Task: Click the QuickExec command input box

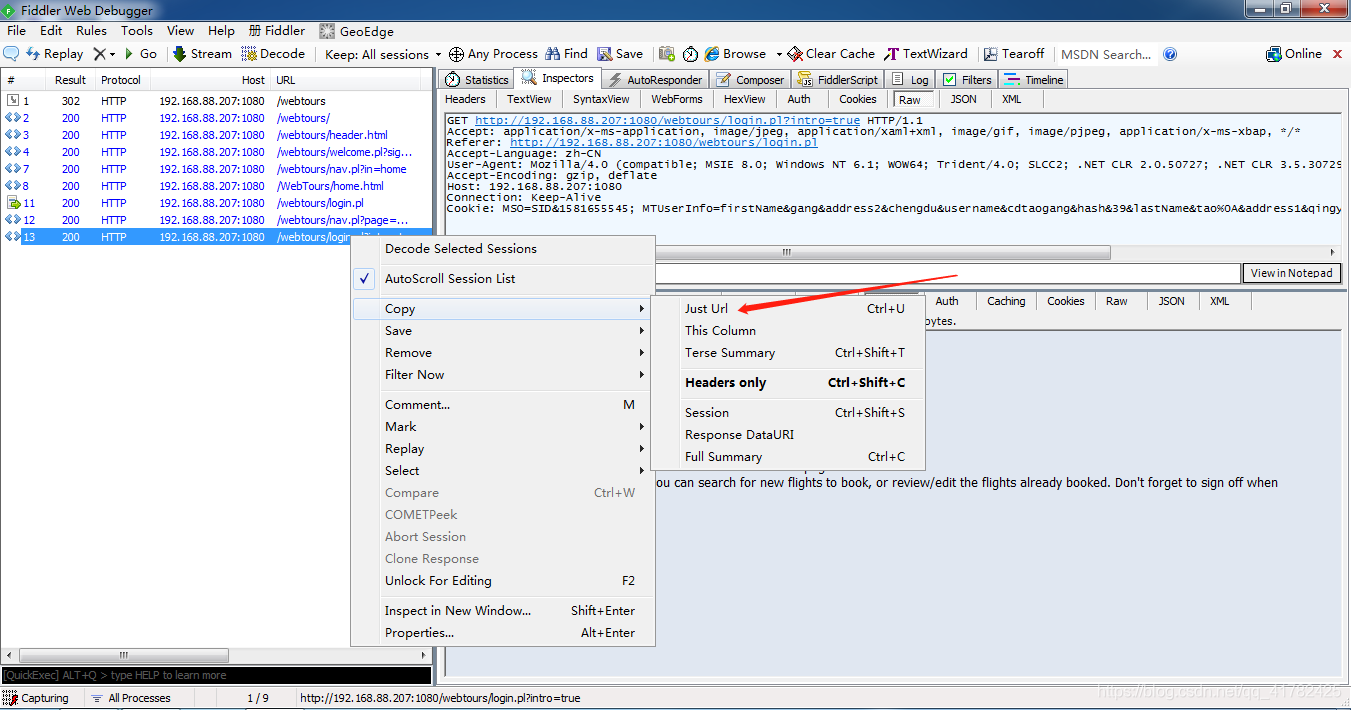Action: pyautogui.click(x=216, y=675)
